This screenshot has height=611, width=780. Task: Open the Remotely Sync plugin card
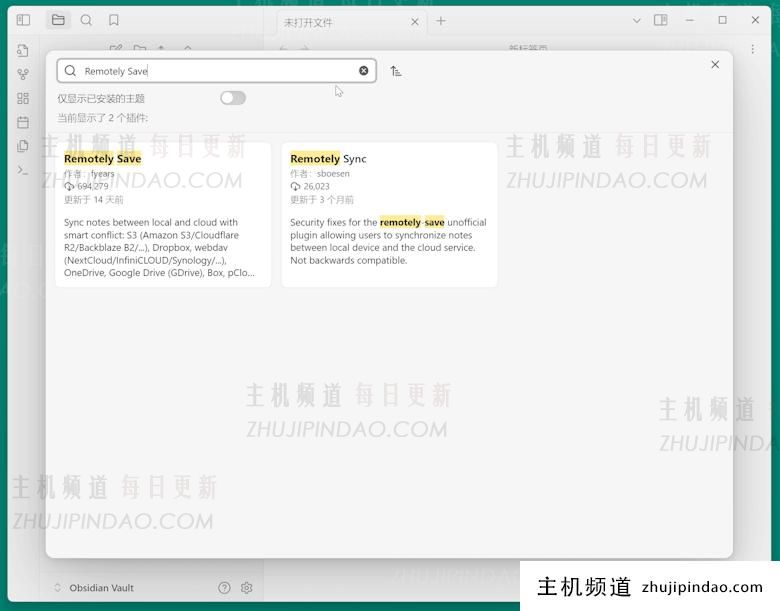pyautogui.click(x=390, y=214)
